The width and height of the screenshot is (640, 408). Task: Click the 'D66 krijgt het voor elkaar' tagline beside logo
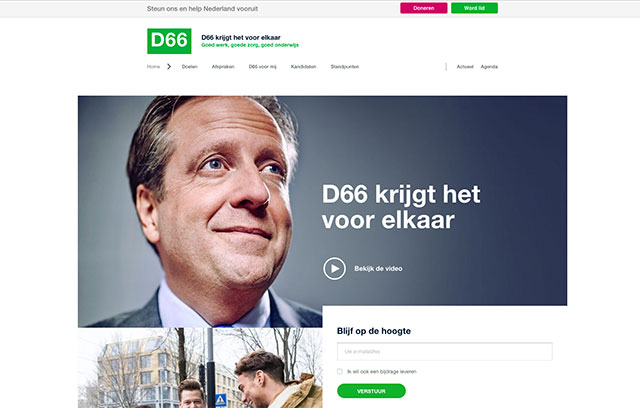point(241,37)
